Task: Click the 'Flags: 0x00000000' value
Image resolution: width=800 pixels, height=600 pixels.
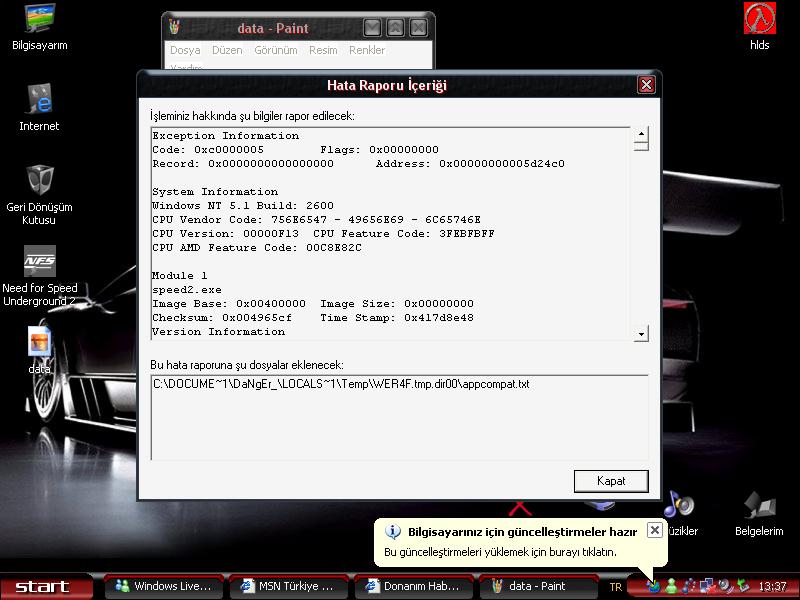Action: coord(379,149)
